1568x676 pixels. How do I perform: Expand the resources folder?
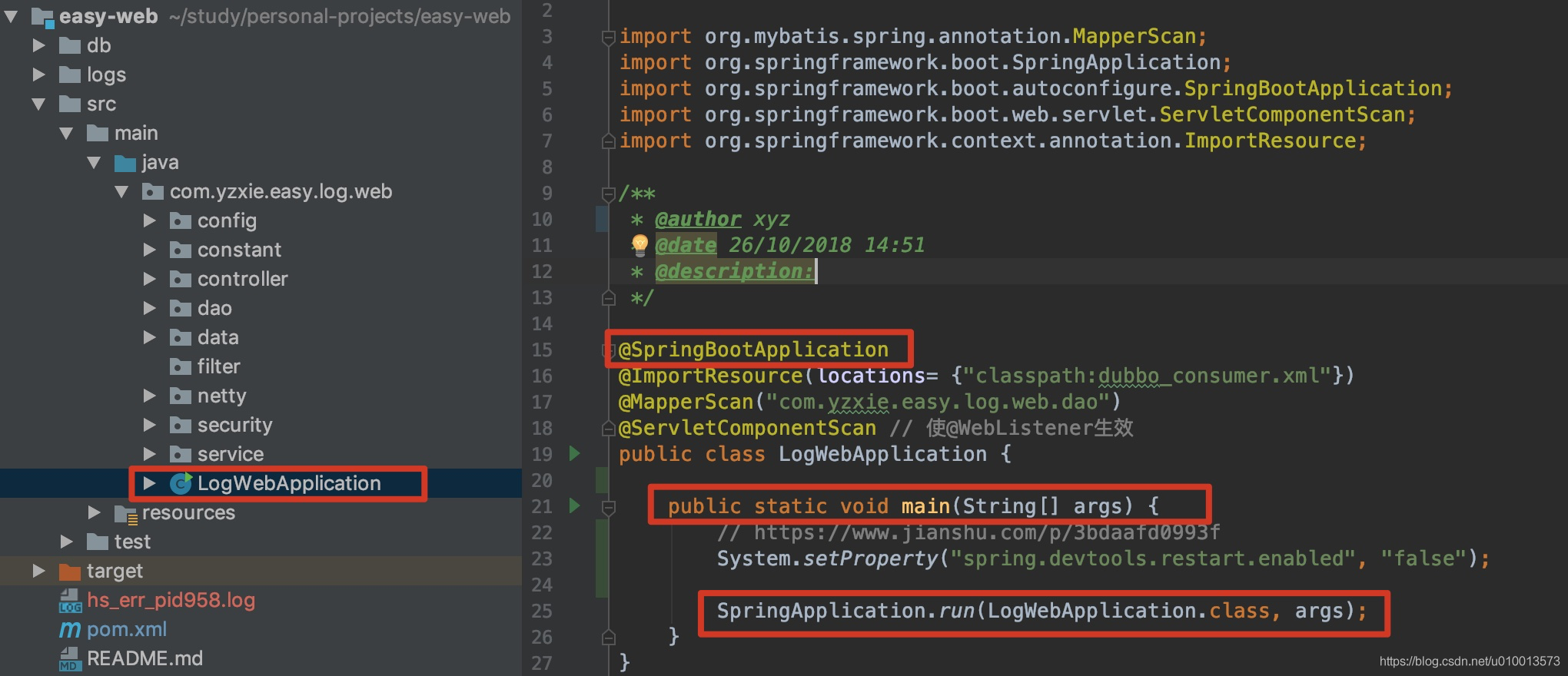point(95,512)
